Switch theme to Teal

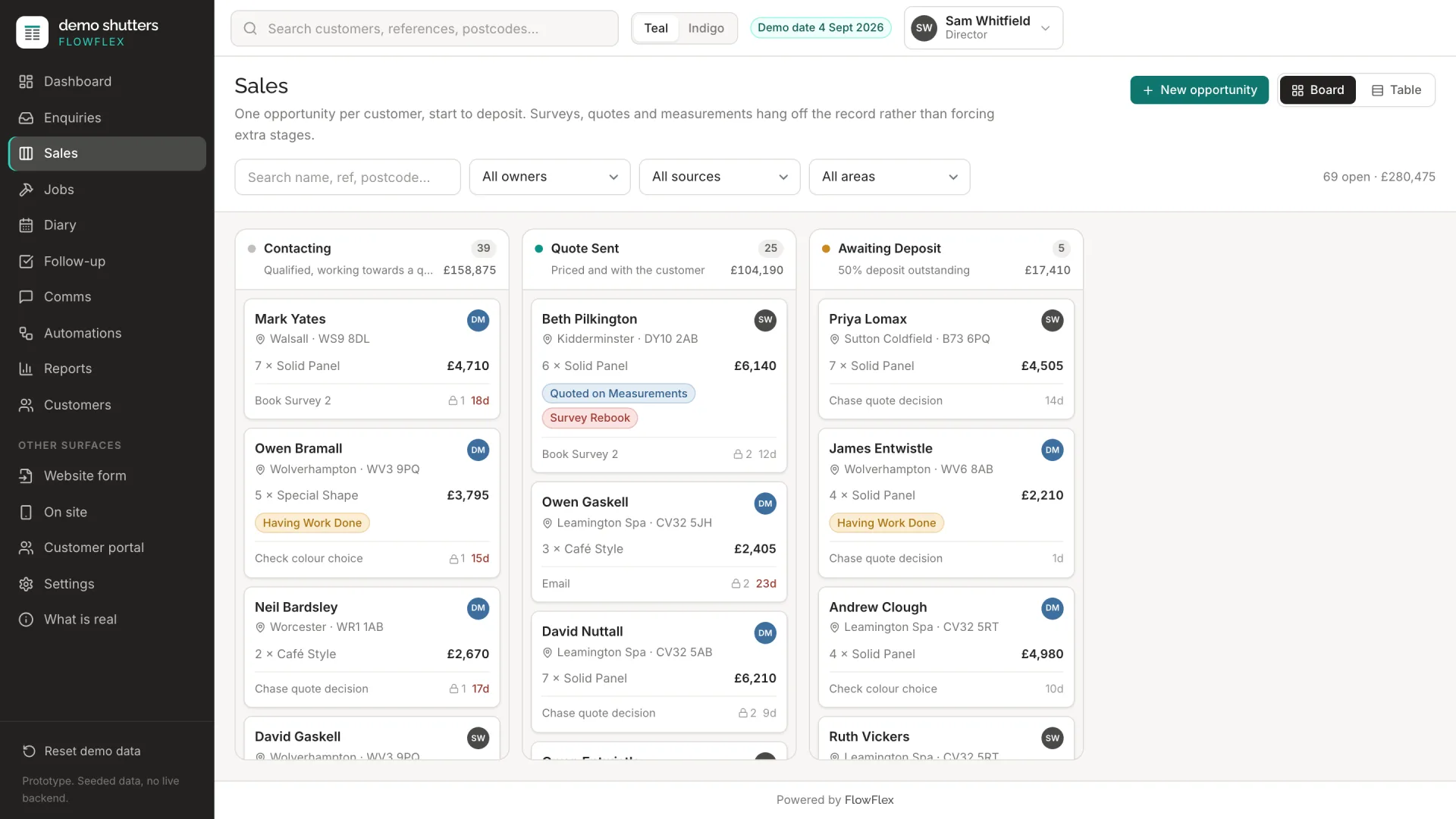pos(656,28)
